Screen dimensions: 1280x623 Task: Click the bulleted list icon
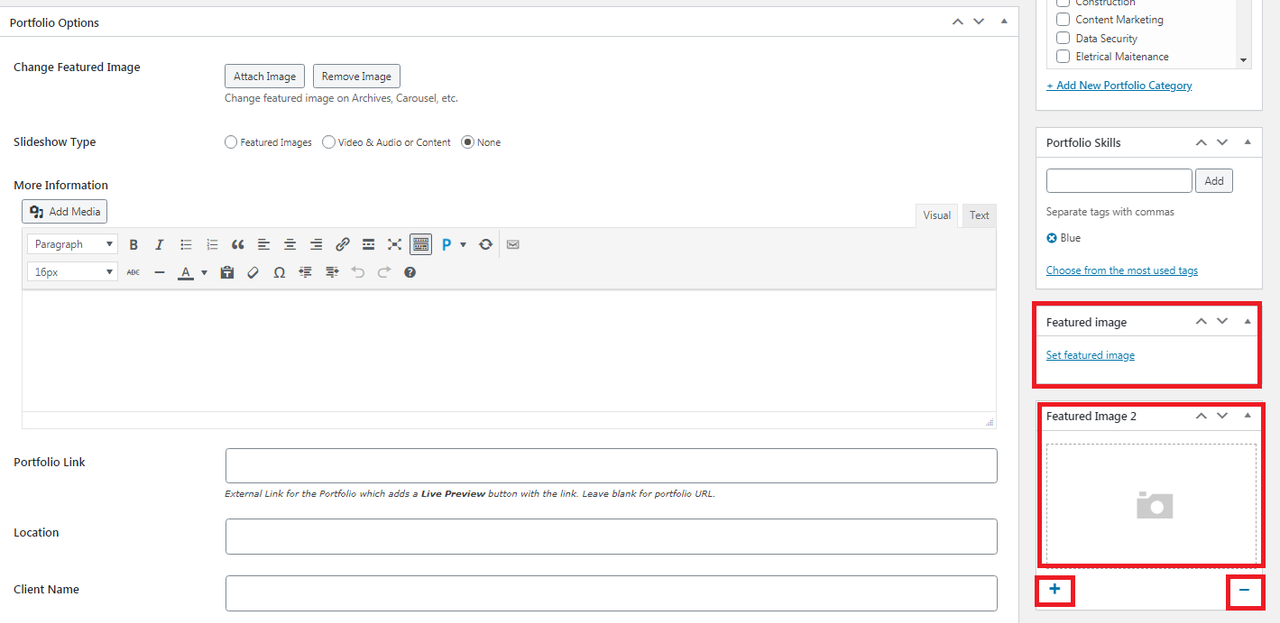(186, 244)
